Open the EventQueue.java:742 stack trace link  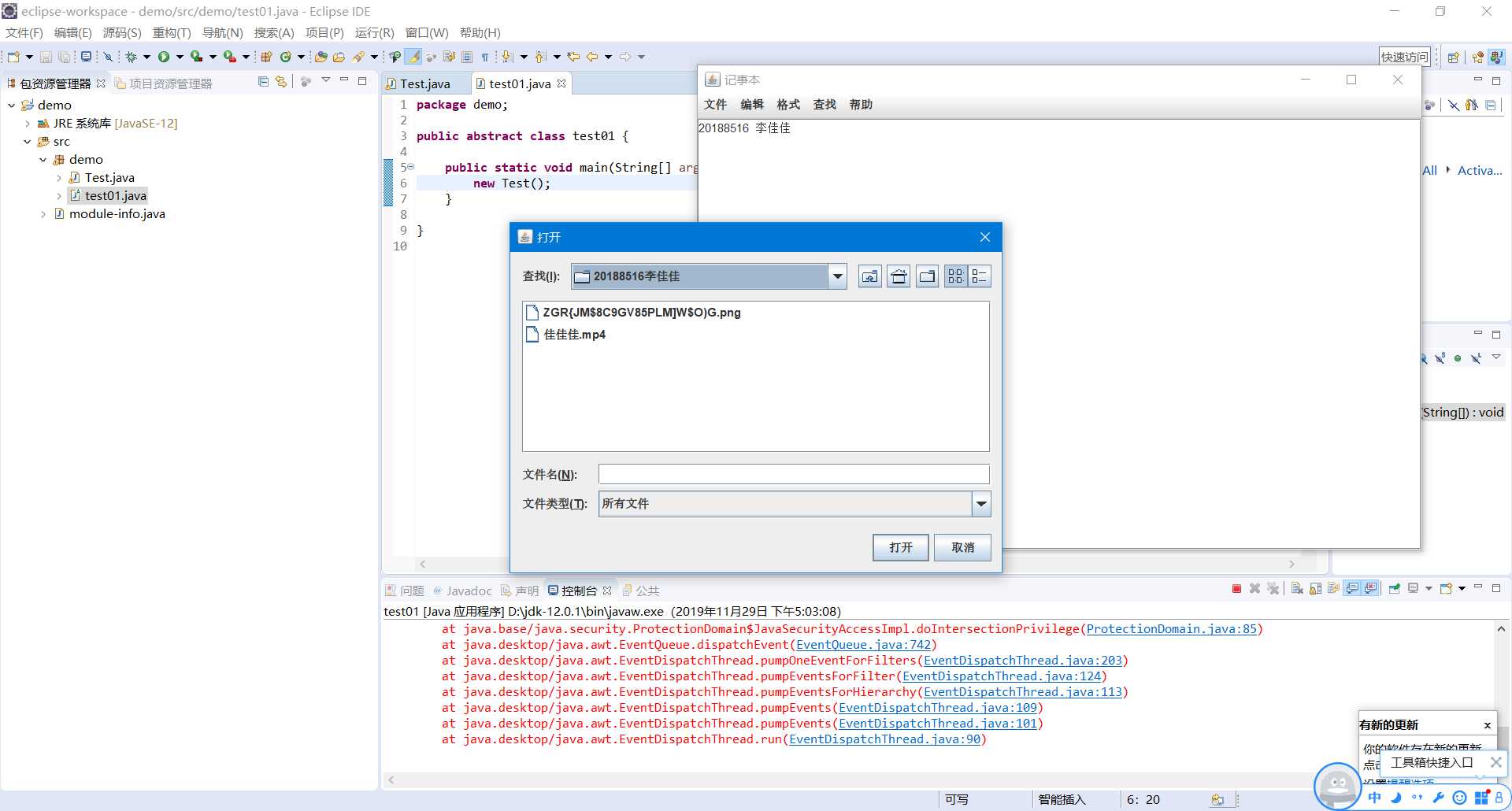coord(863,645)
